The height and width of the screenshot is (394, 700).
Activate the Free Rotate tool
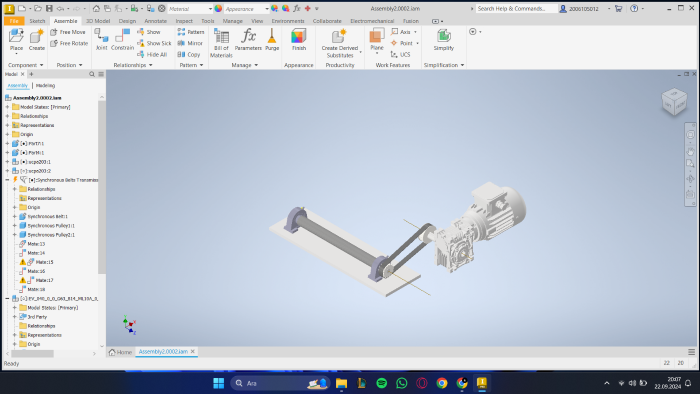pos(69,43)
